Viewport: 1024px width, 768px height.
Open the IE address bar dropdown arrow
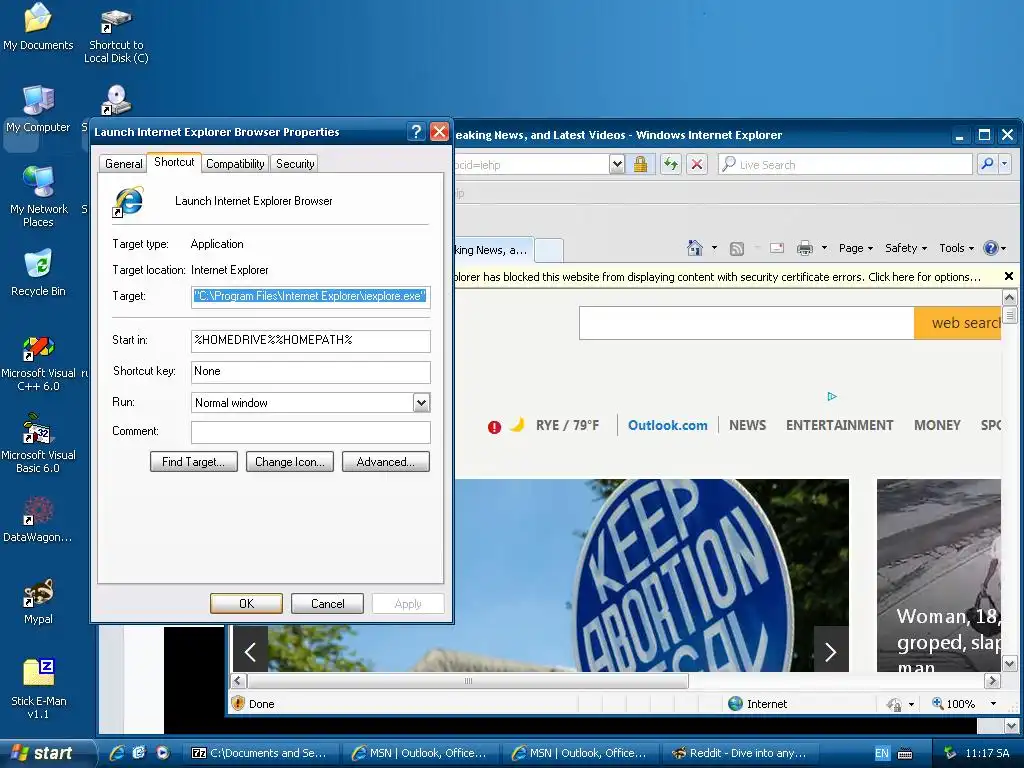pyautogui.click(x=616, y=164)
